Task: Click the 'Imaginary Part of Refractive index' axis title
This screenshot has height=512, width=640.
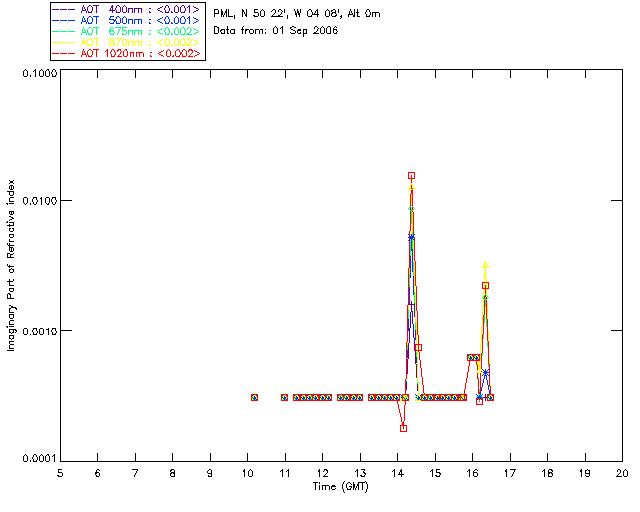Action: pos(11,265)
